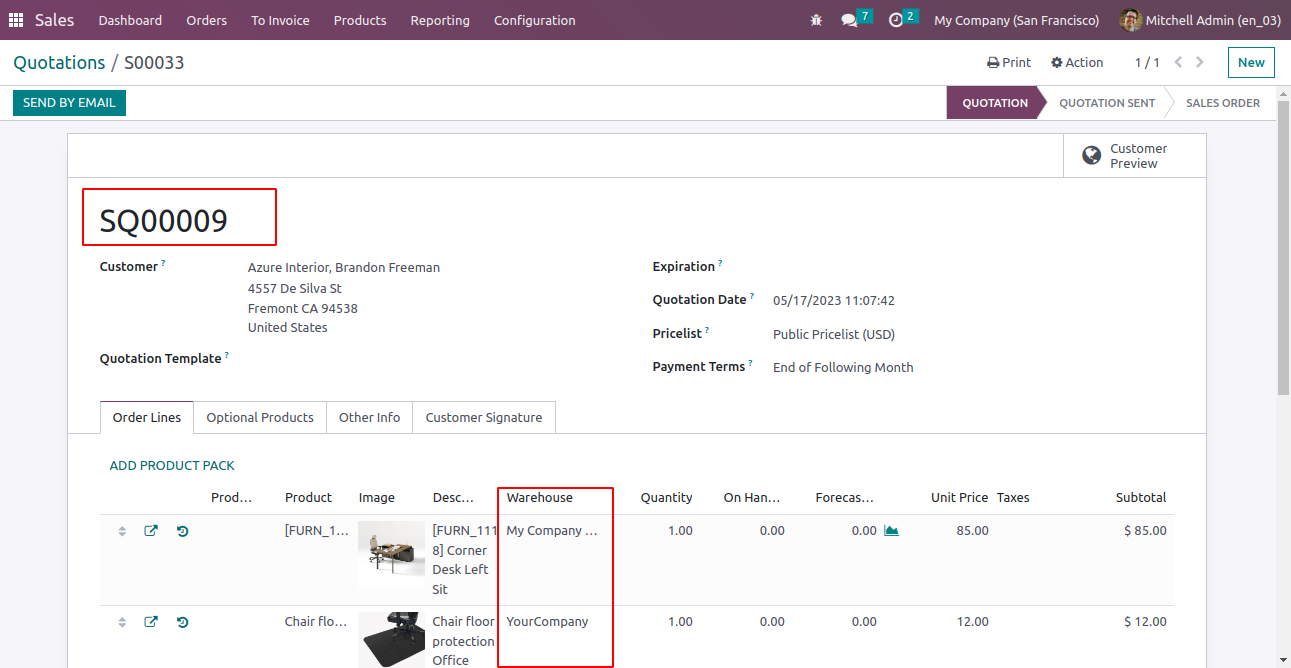Click drag handle on Chair floor protection row
Screen dimensions: 1291x668
[x=122, y=622]
